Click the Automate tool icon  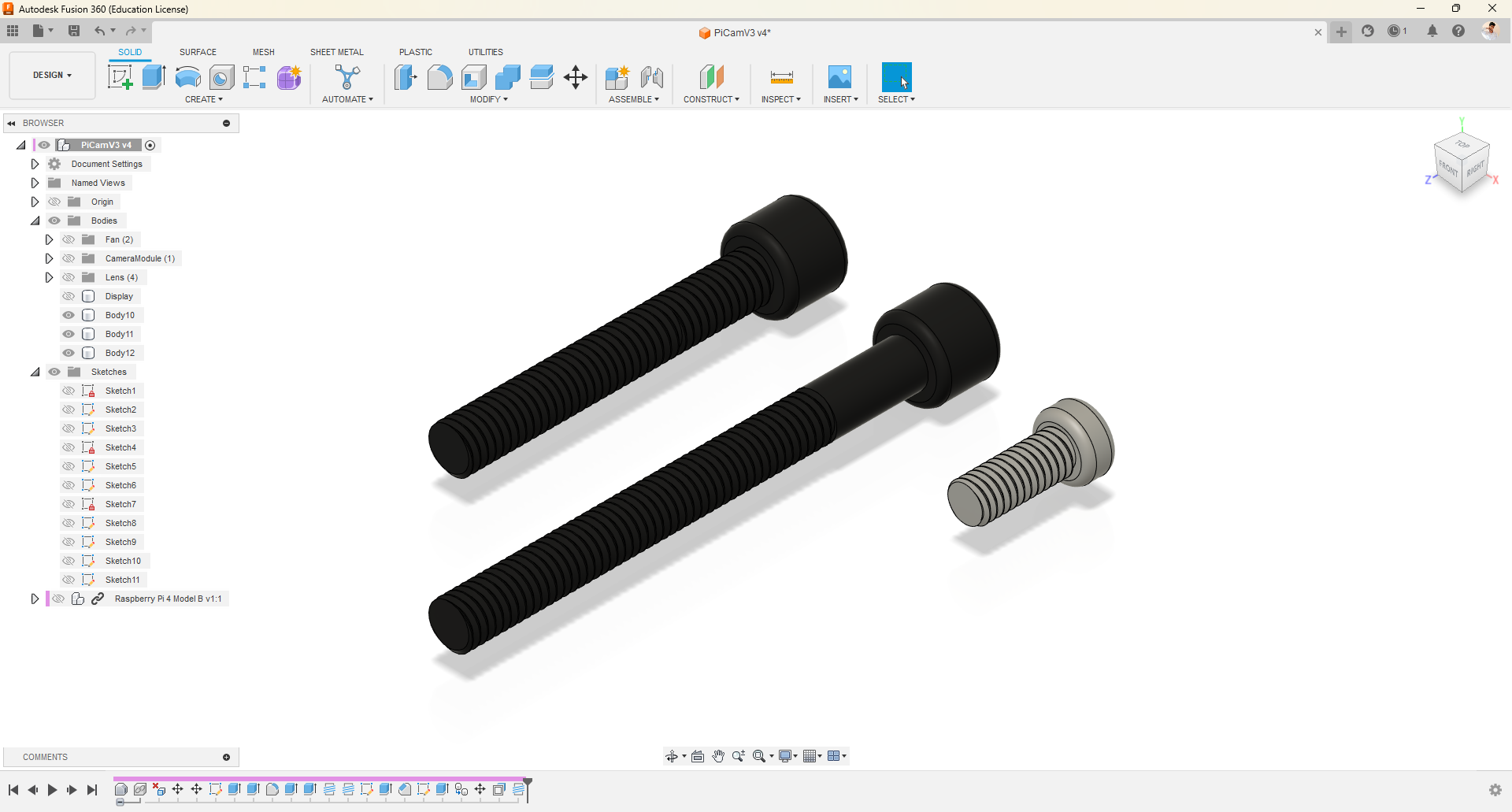pyautogui.click(x=347, y=77)
